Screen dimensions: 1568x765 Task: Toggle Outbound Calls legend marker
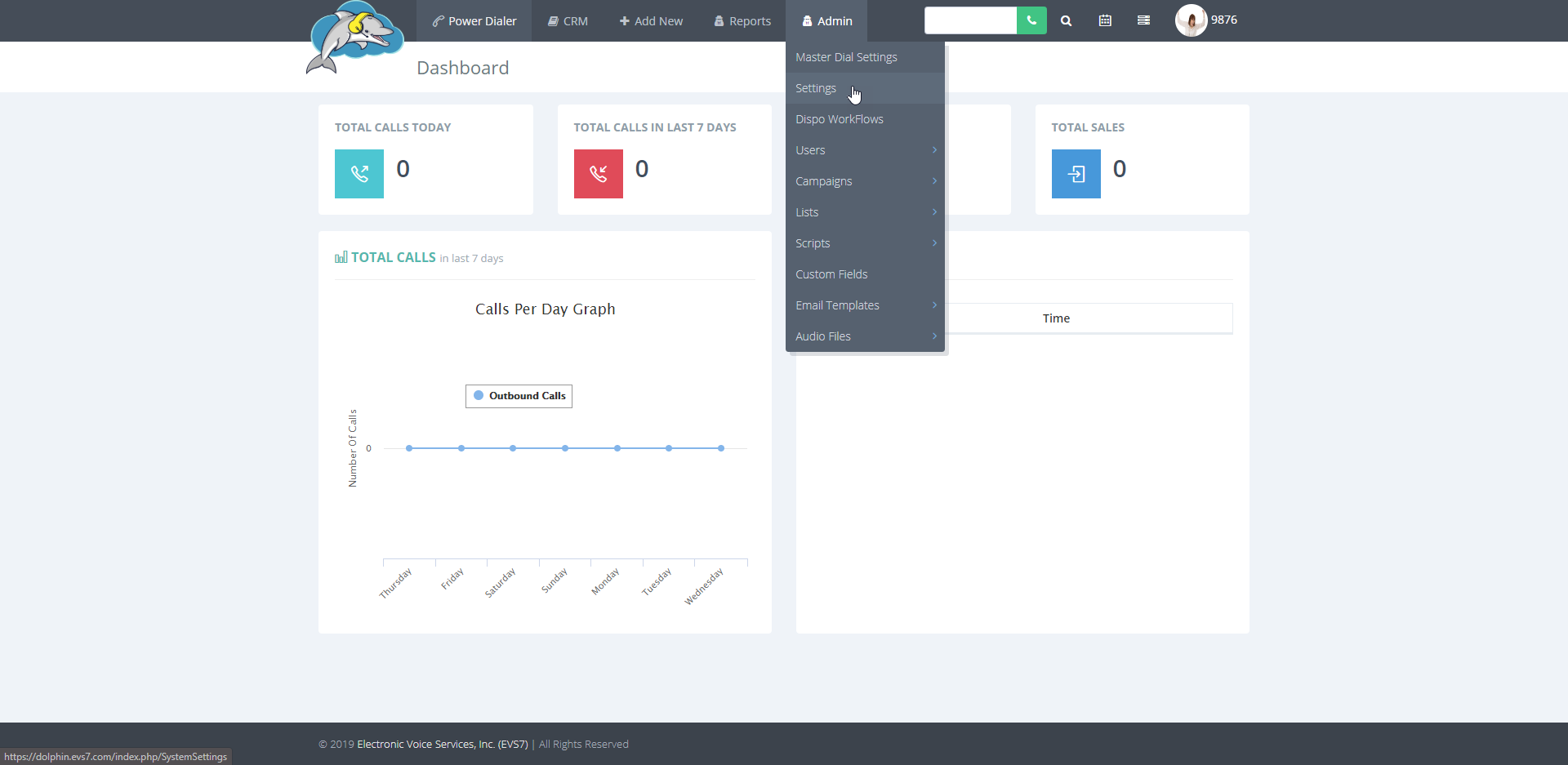pyautogui.click(x=479, y=395)
